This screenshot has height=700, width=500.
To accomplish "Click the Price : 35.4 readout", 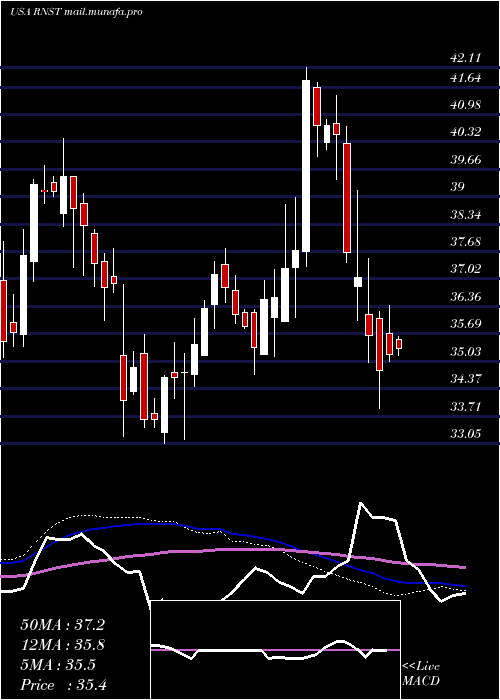I will [62, 685].
